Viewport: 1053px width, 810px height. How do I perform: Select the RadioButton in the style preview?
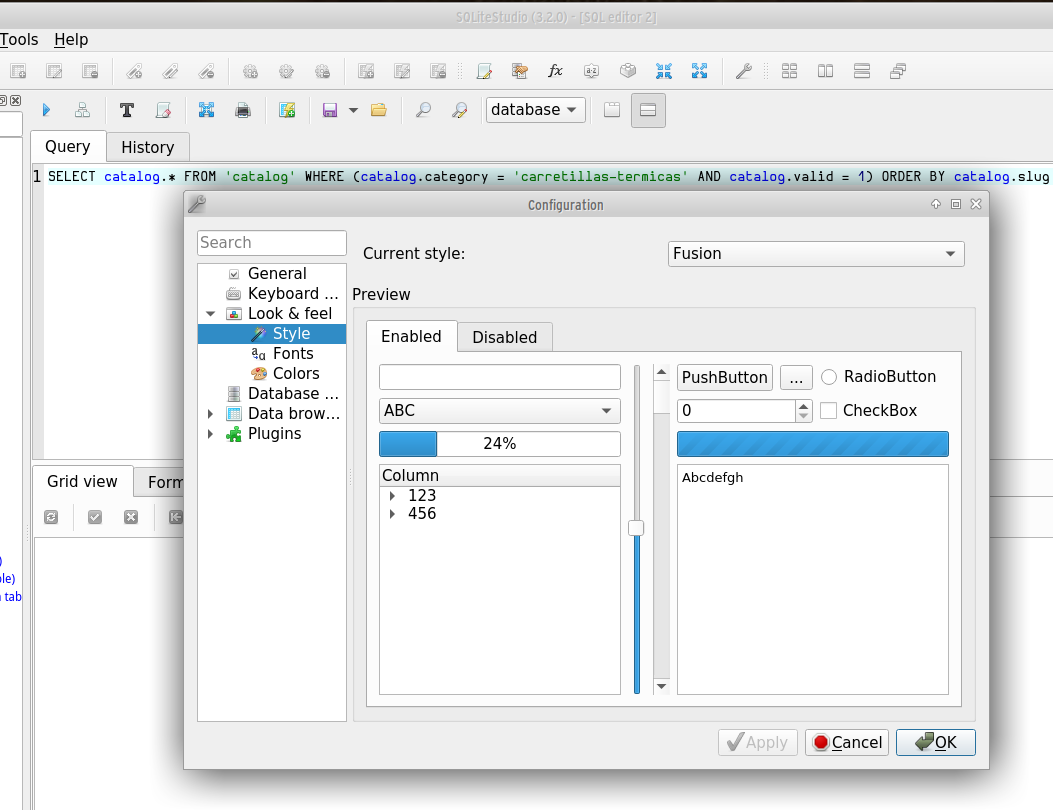[828, 377]
